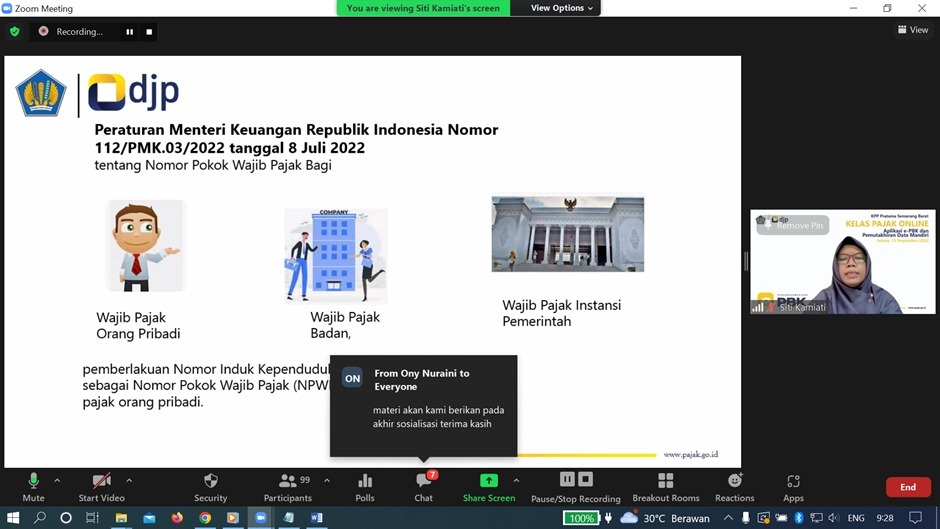Start video with the camera button
Image resolution: width=940 pixels, height=529 pixels.
click(x=101, y=486)
